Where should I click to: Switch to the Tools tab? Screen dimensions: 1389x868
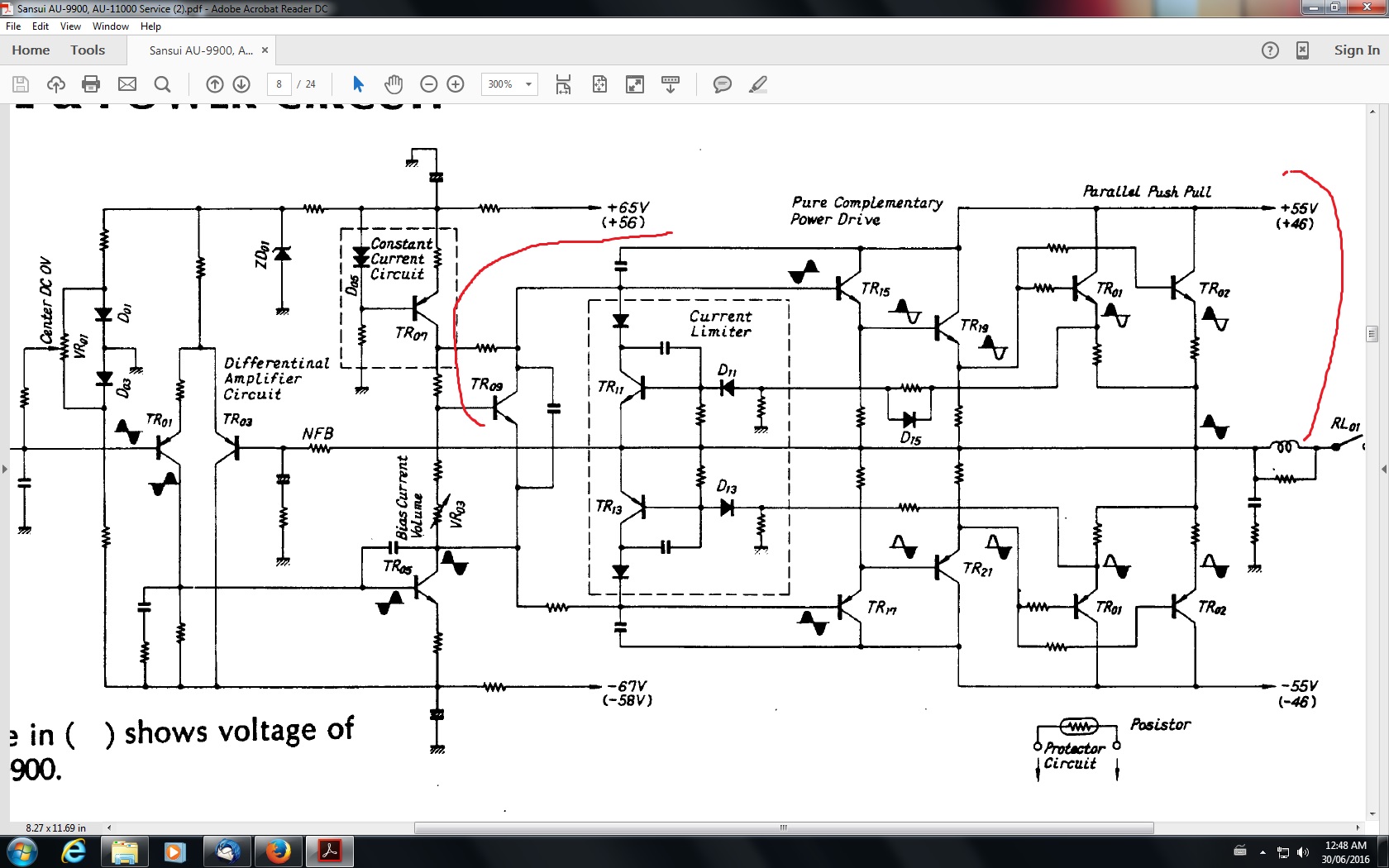tap(88, 50)
